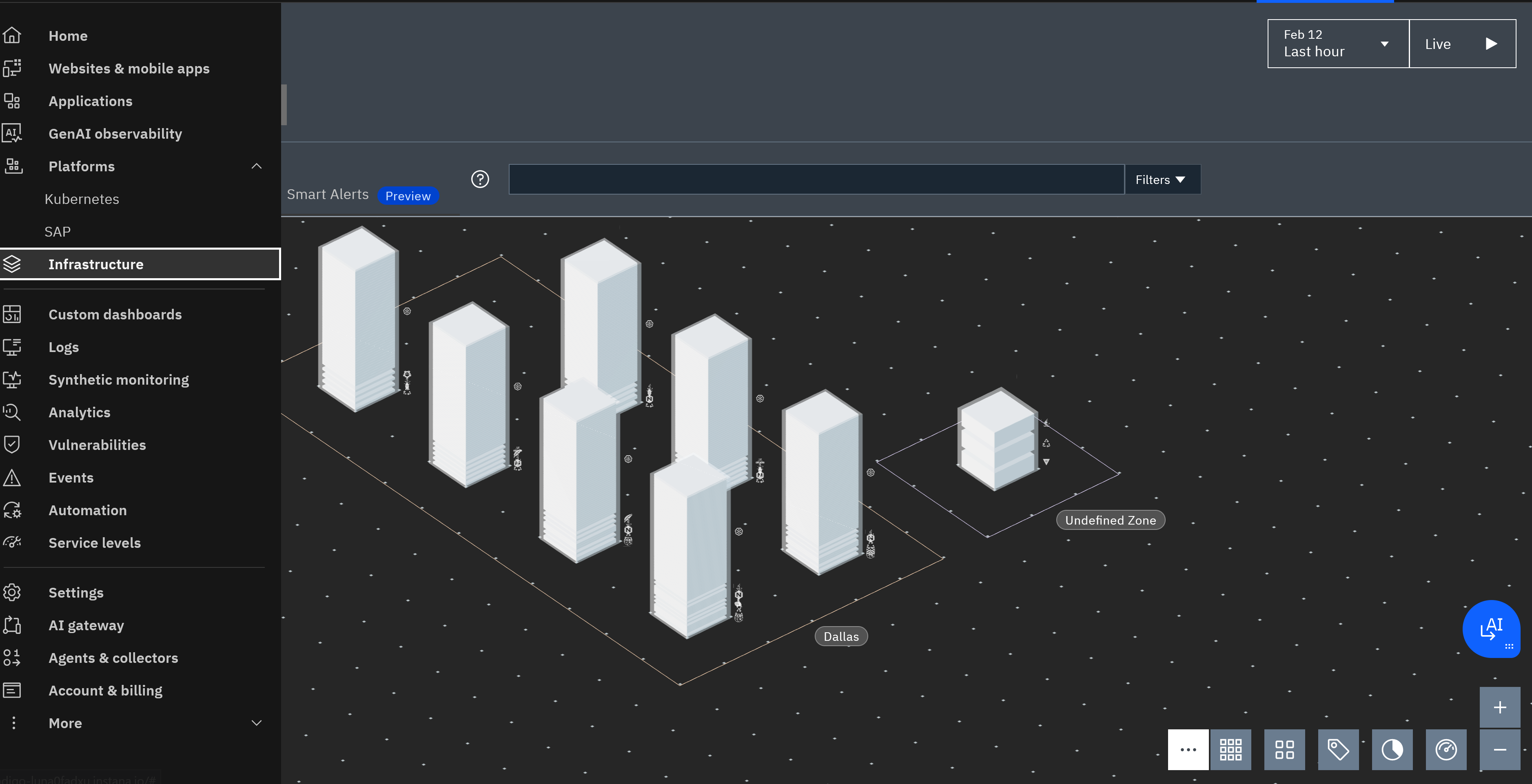Screen dimensions: 1532x784
Task: Open Settings via gear icon
Action: pyautogui.click(x=12, y=593)
